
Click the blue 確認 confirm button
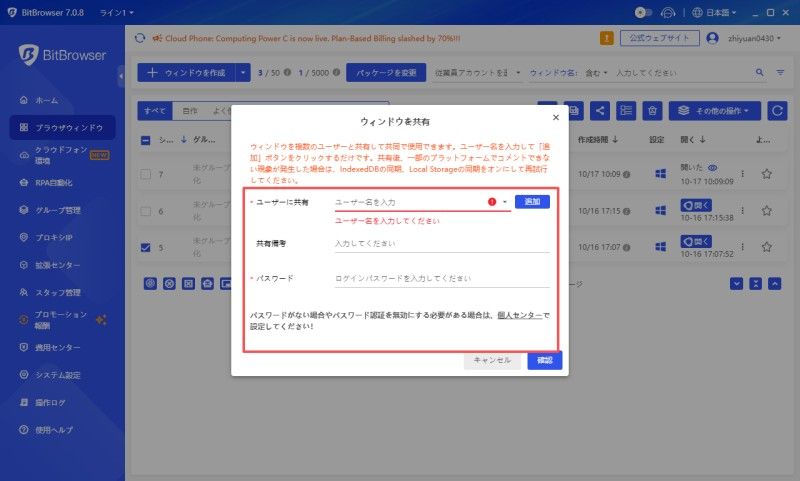[x=544, y=360]
